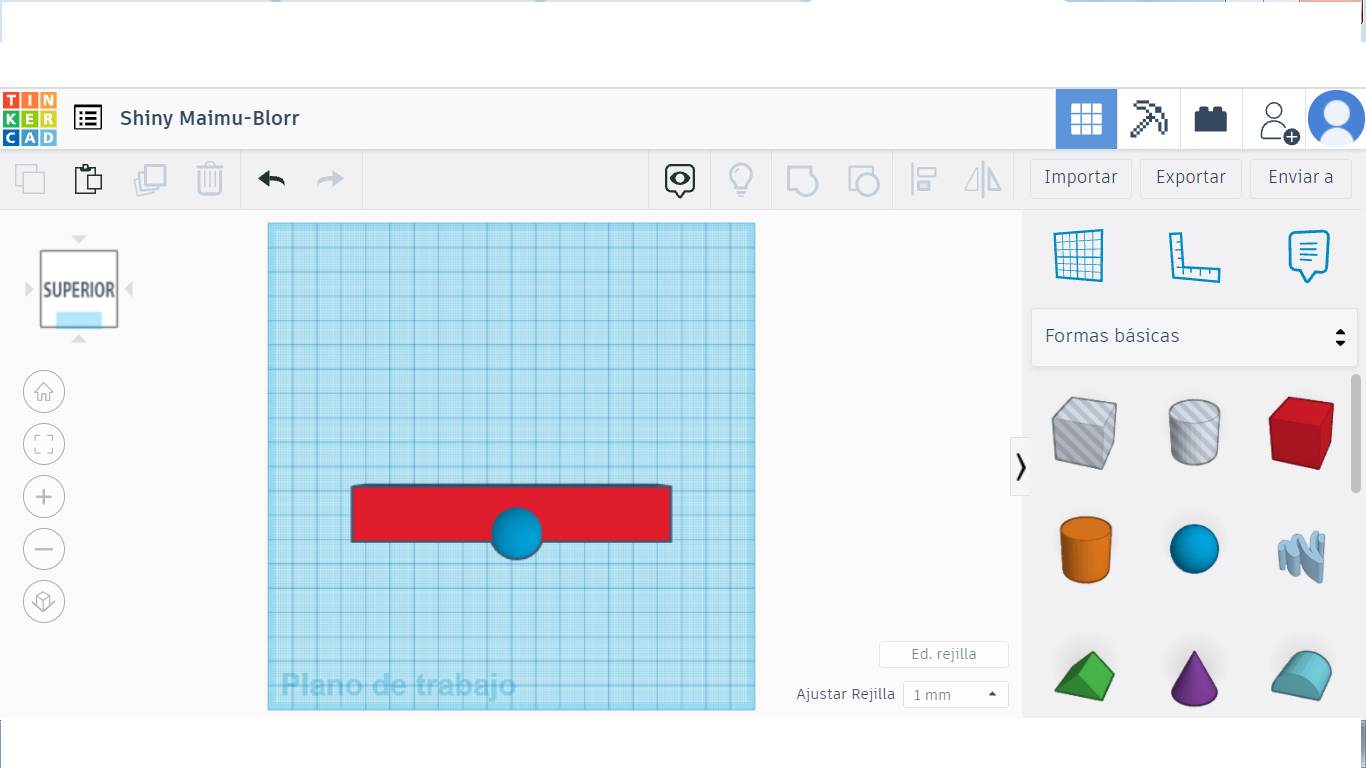Click the shapes panel scrollbar
1366x768 pixels.
(1356, 433)
